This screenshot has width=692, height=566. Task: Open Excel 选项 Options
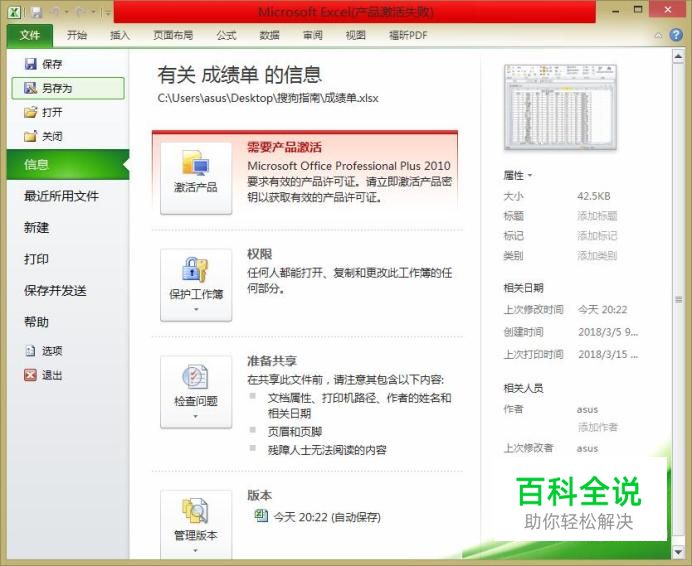coord(44,351)
